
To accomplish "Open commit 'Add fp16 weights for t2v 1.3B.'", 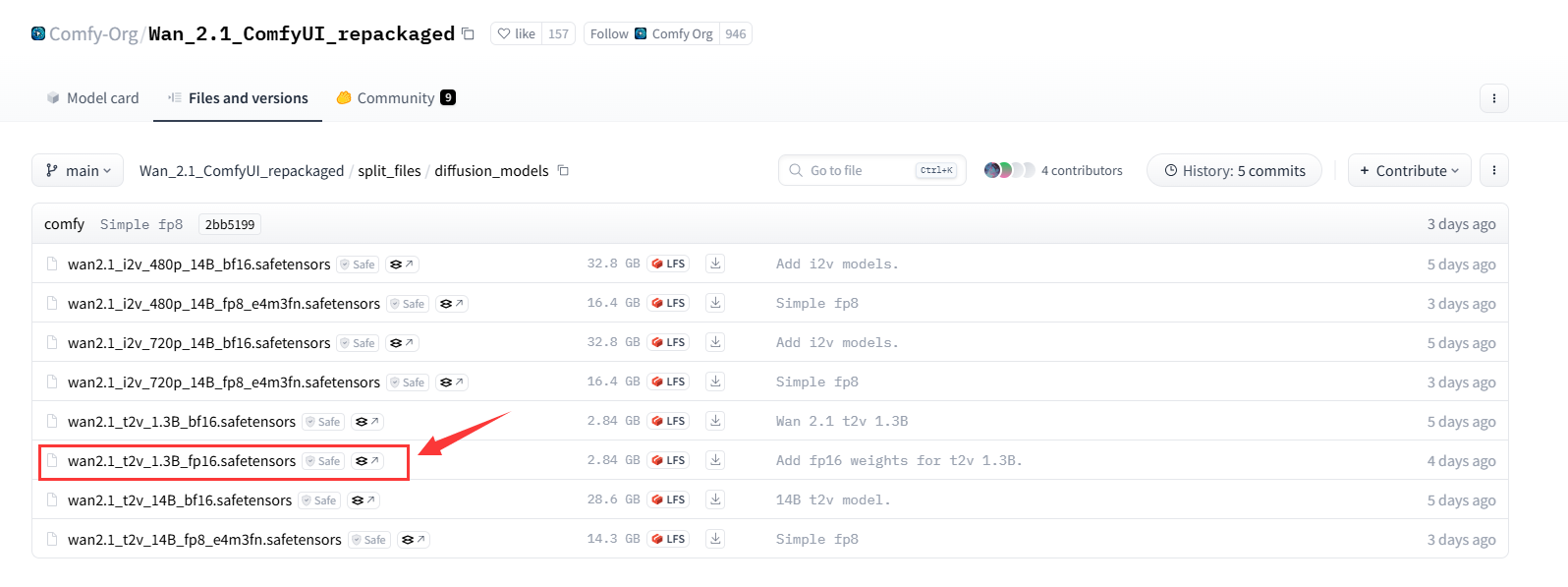I will pos(899,460).
